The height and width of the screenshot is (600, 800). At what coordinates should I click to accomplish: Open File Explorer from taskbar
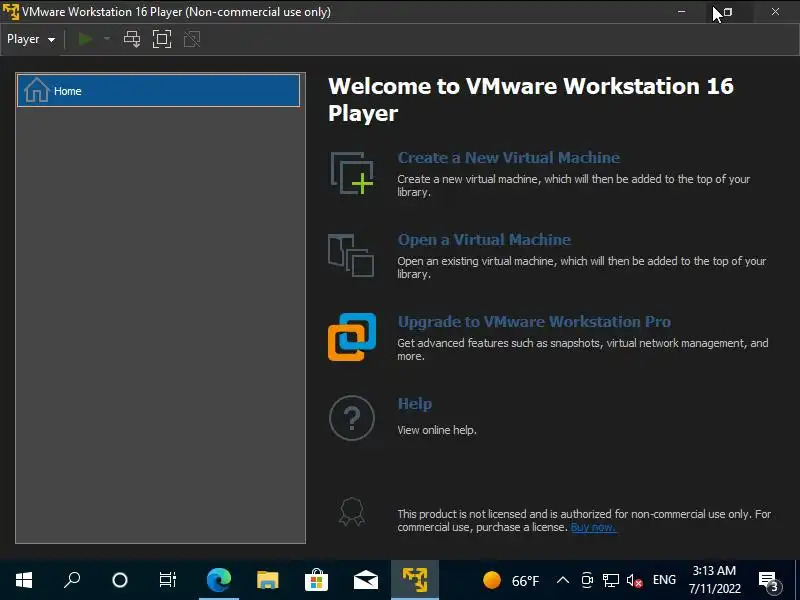pos(268,580)
